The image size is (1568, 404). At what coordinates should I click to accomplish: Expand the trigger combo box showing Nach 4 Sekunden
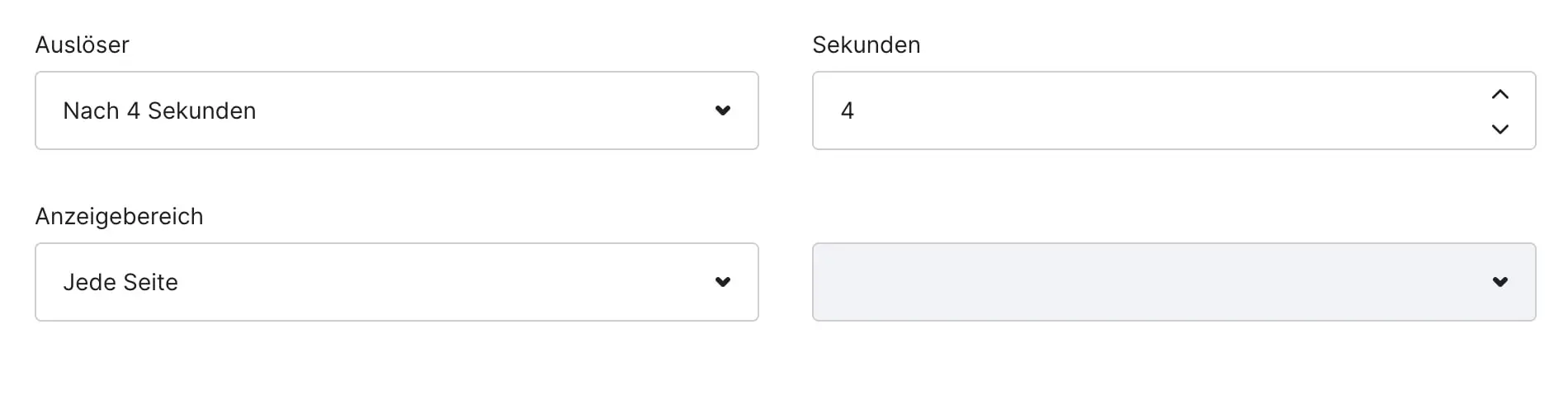[396, 110]
